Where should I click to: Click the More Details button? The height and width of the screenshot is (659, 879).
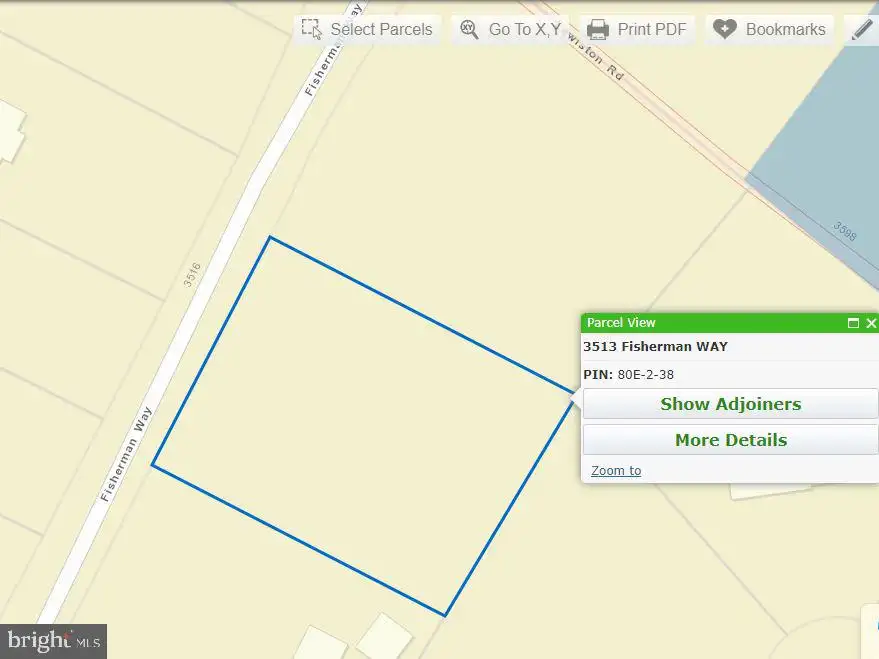[x=730, y=440]
